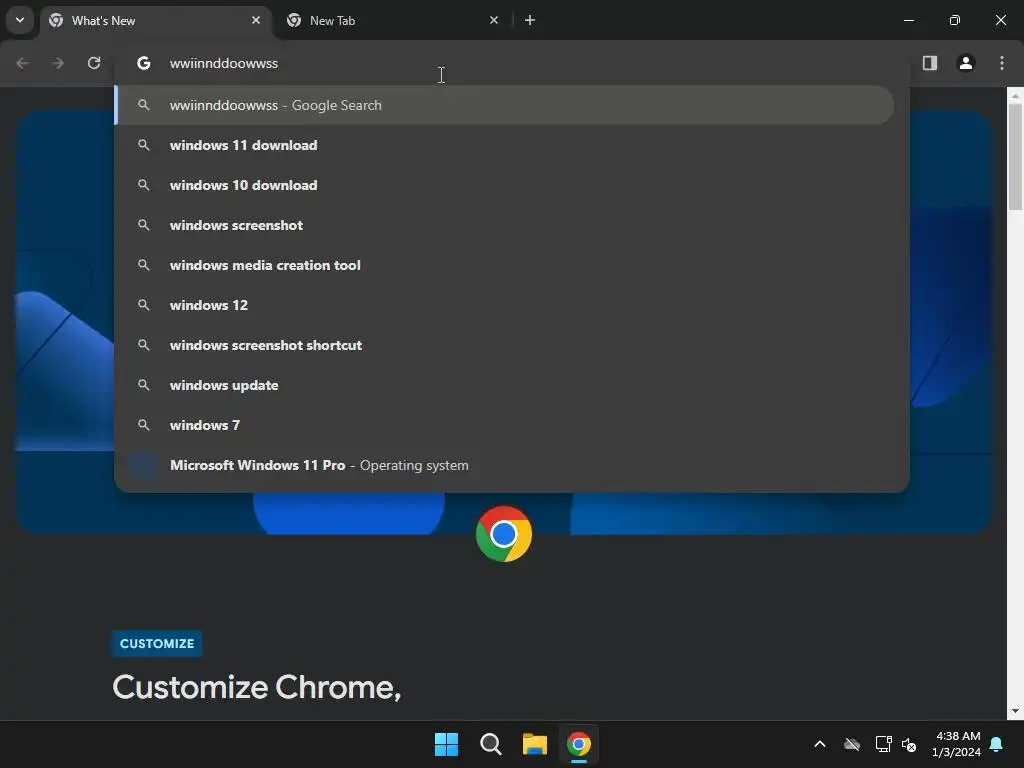This screenshot has width=1024, height=768.
Task: Select 'wwiinnddoowwss - Google Search' suggestion
Action: coord(504,105)
